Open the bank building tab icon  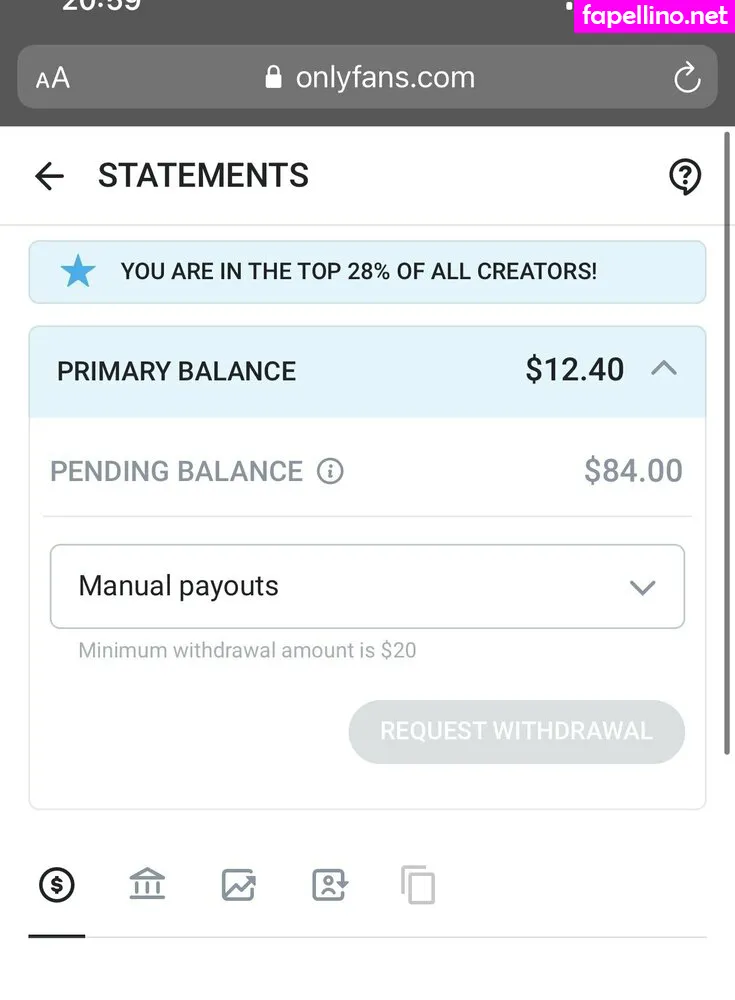coord(147,884)
